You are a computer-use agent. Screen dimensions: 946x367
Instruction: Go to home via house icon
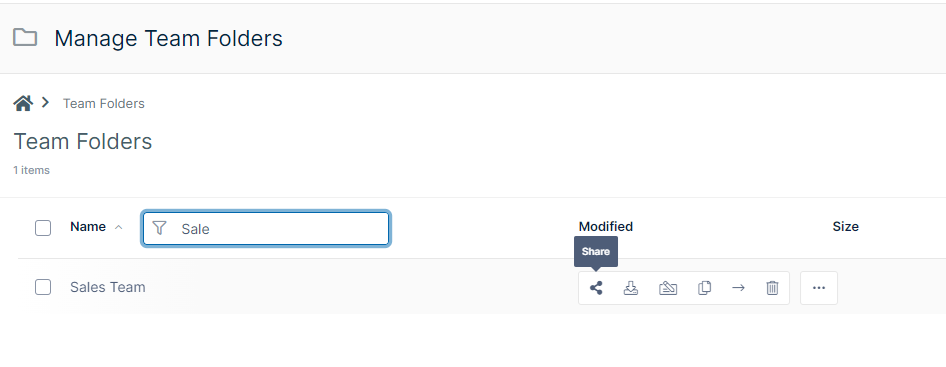[23, 103]
